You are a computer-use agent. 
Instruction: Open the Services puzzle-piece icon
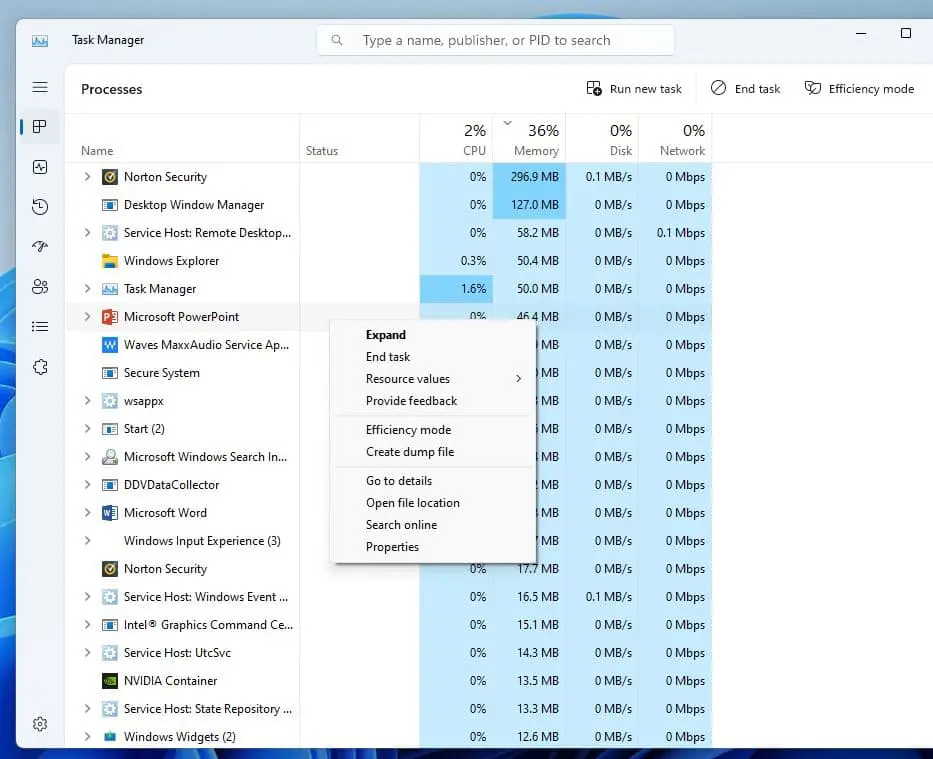tap(40, 367)
